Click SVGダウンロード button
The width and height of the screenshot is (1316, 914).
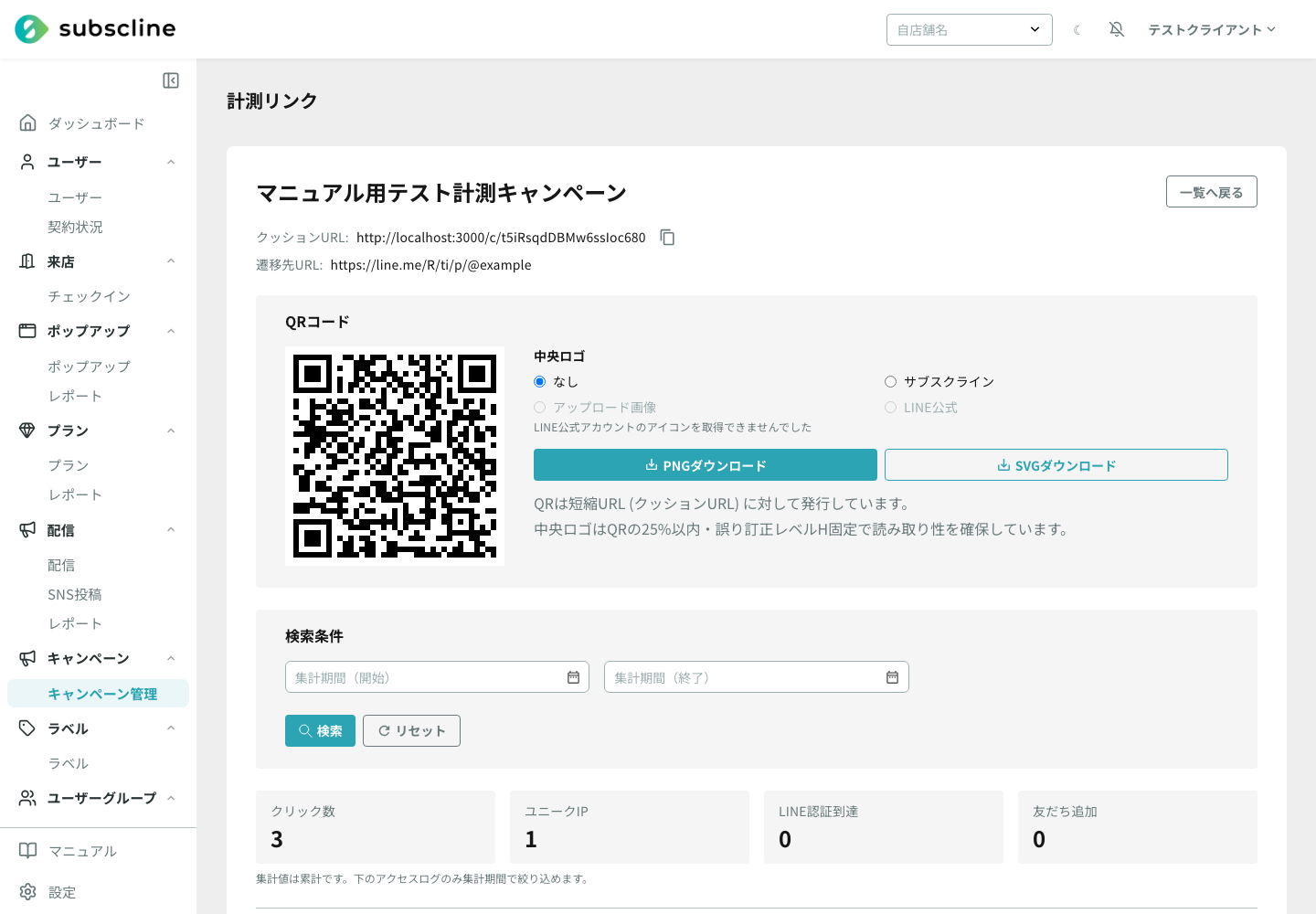(1056, 465)
